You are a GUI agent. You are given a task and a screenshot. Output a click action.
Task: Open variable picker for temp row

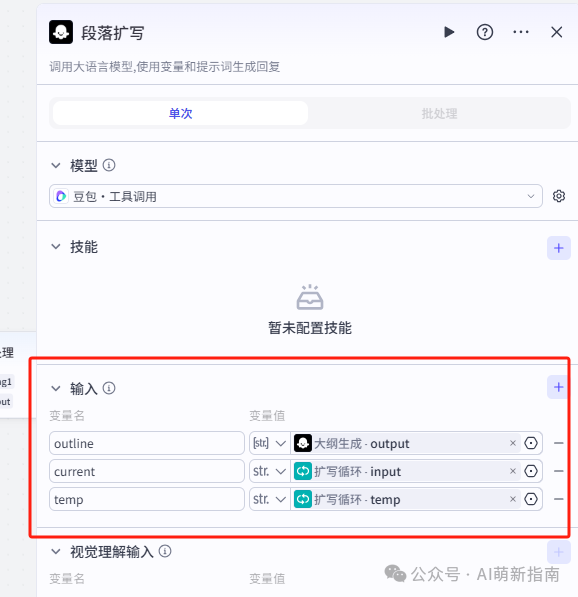tap(531, 499)
